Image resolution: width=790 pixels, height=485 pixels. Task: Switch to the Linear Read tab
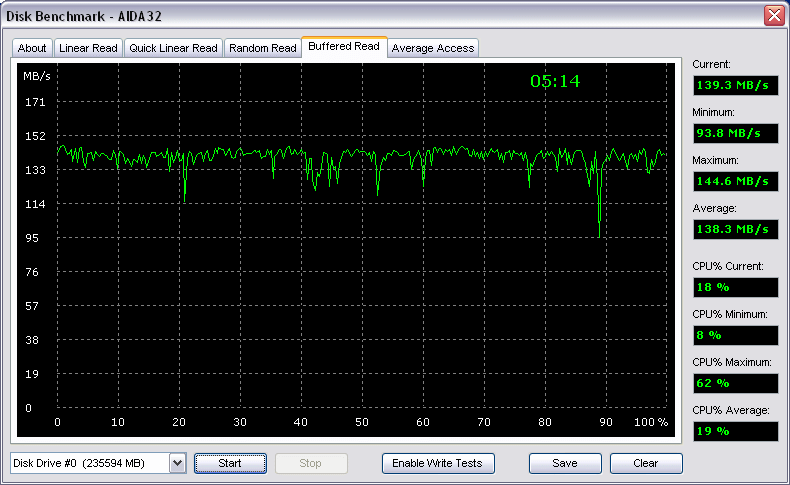click(x=88, y=48)
